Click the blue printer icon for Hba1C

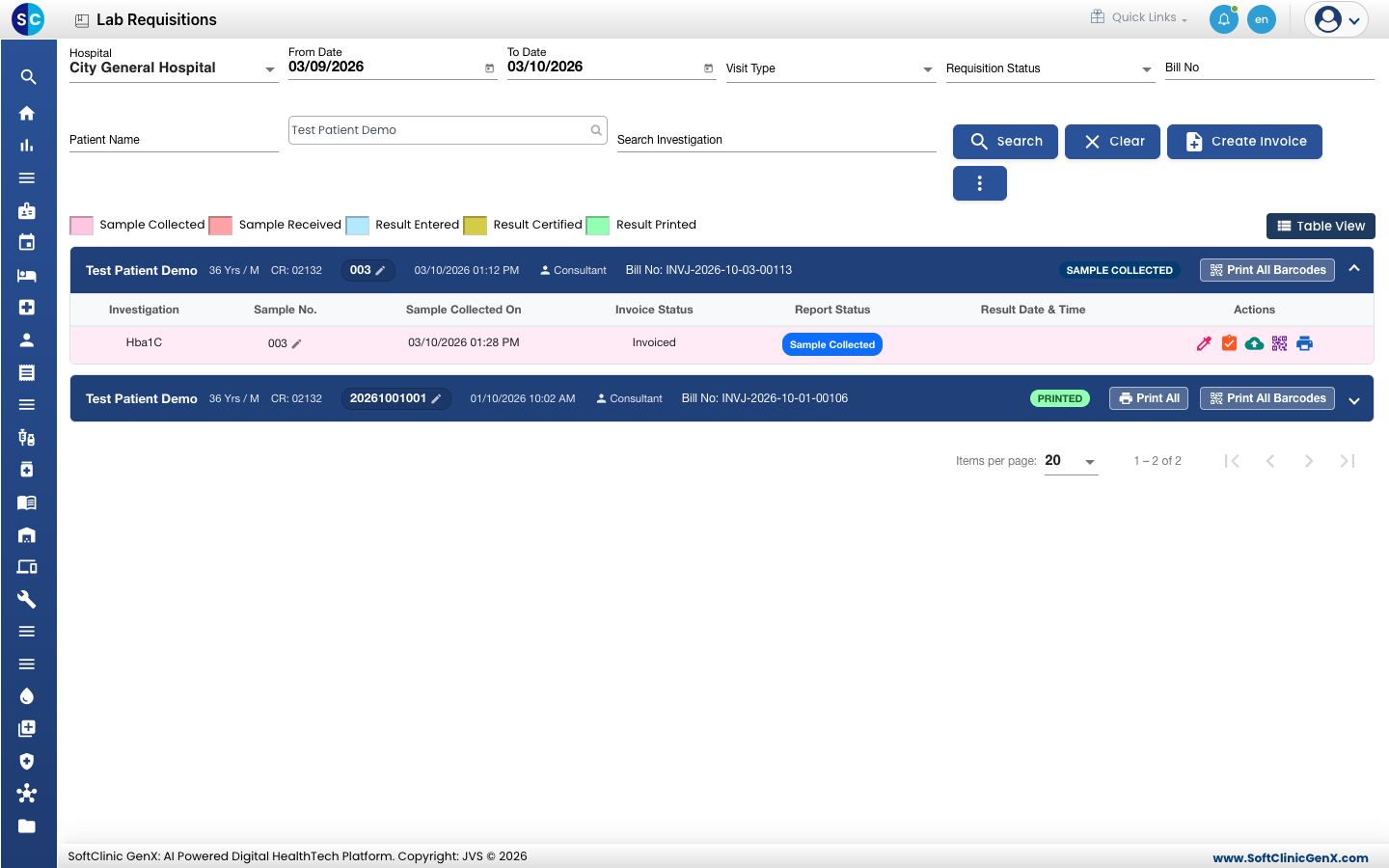pyautogui.click(x=1304, y=343)
